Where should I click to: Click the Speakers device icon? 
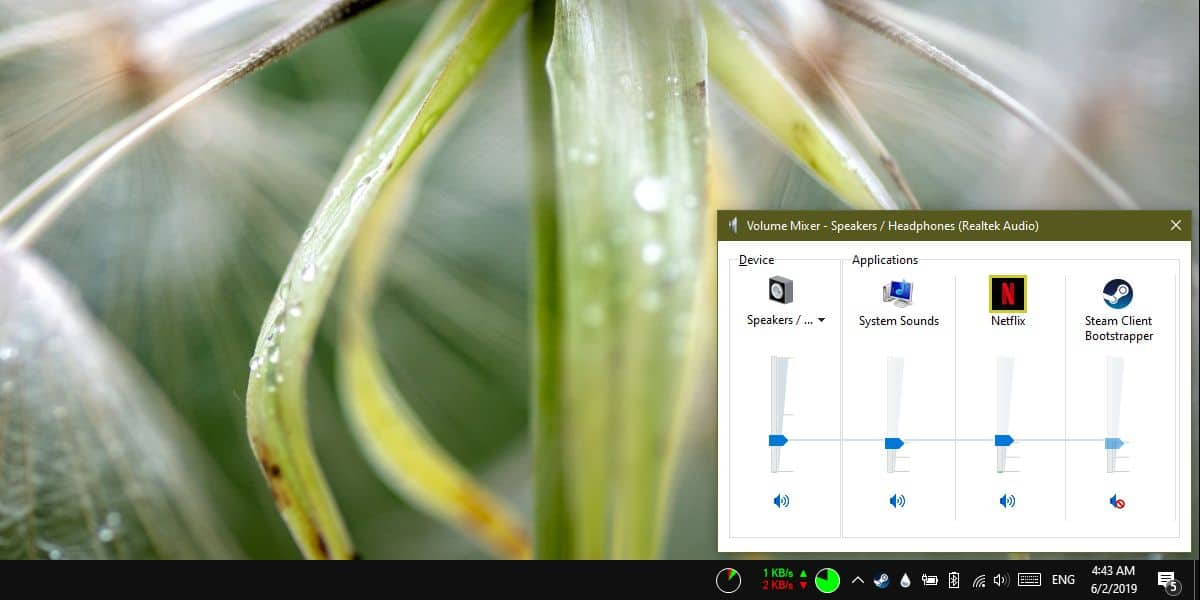point(781,291)
